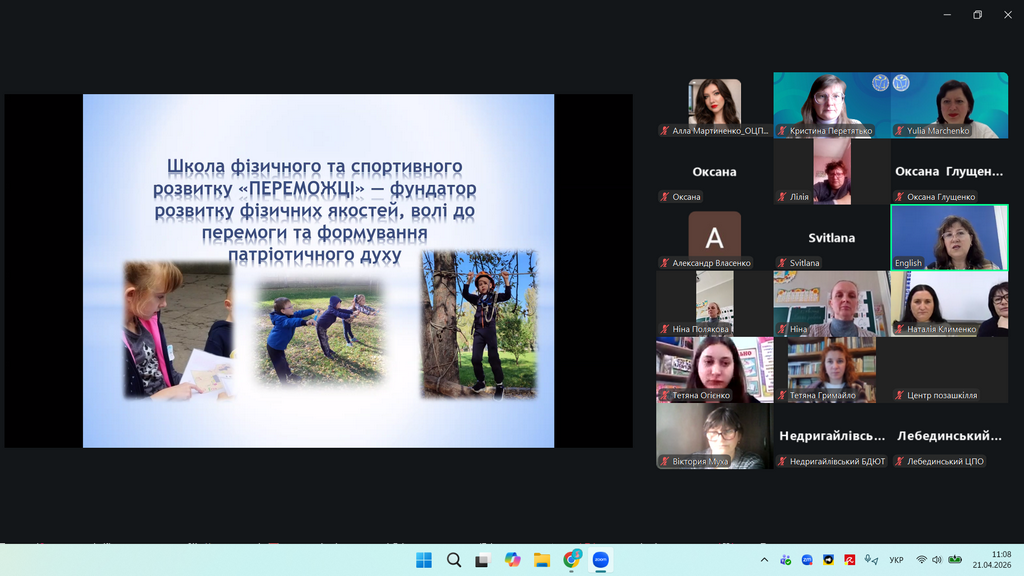Click the shared slide titled «ПЕРЕМОЖЦІ»

pos(318,270)
